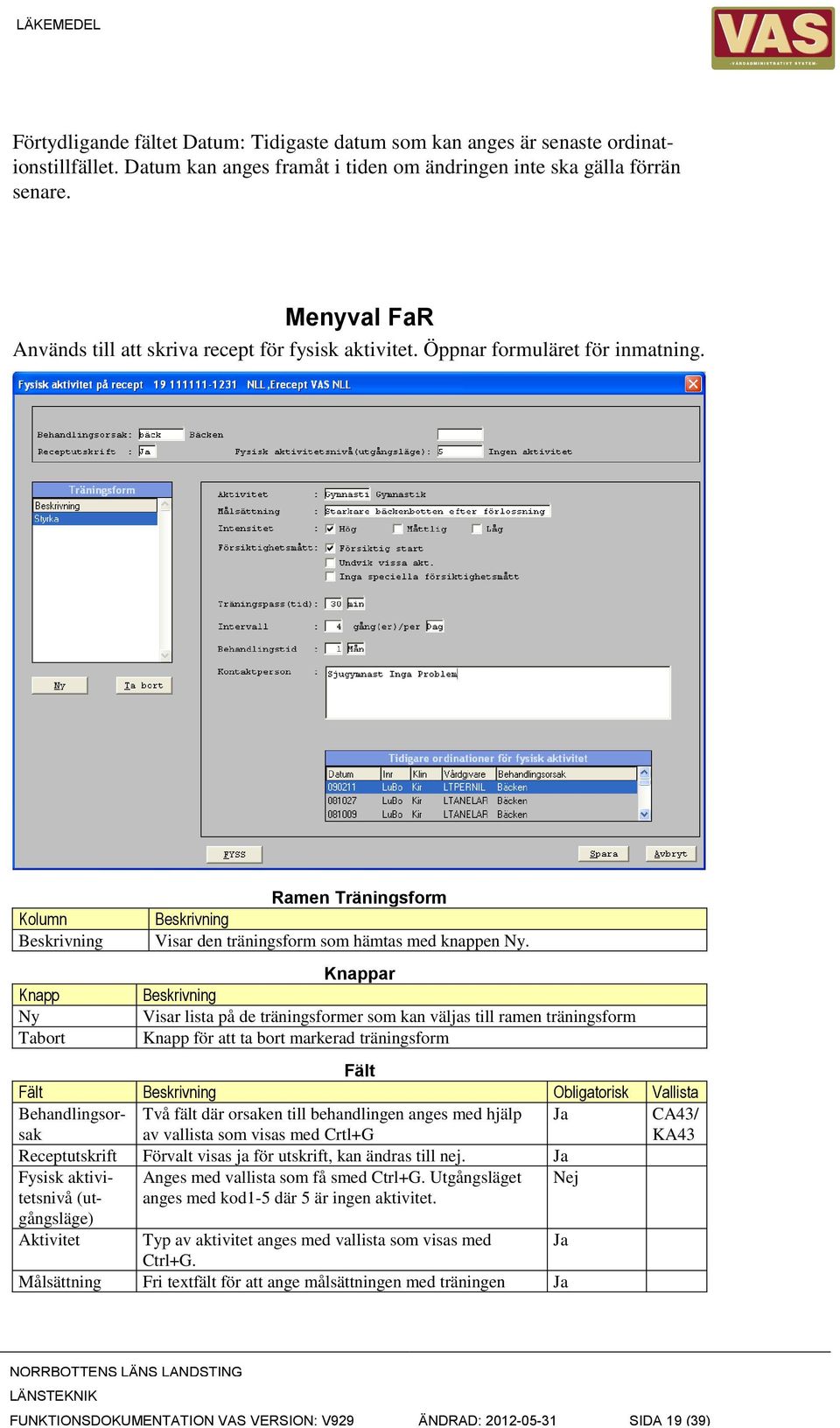Click the Träningspass minutes field showing 30

point(333,604)
